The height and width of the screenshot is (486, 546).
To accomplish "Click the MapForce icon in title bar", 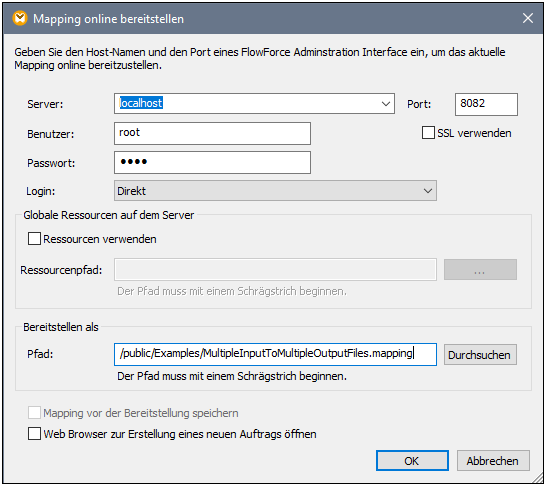I will pyautogui.click(x=20, y=18).
